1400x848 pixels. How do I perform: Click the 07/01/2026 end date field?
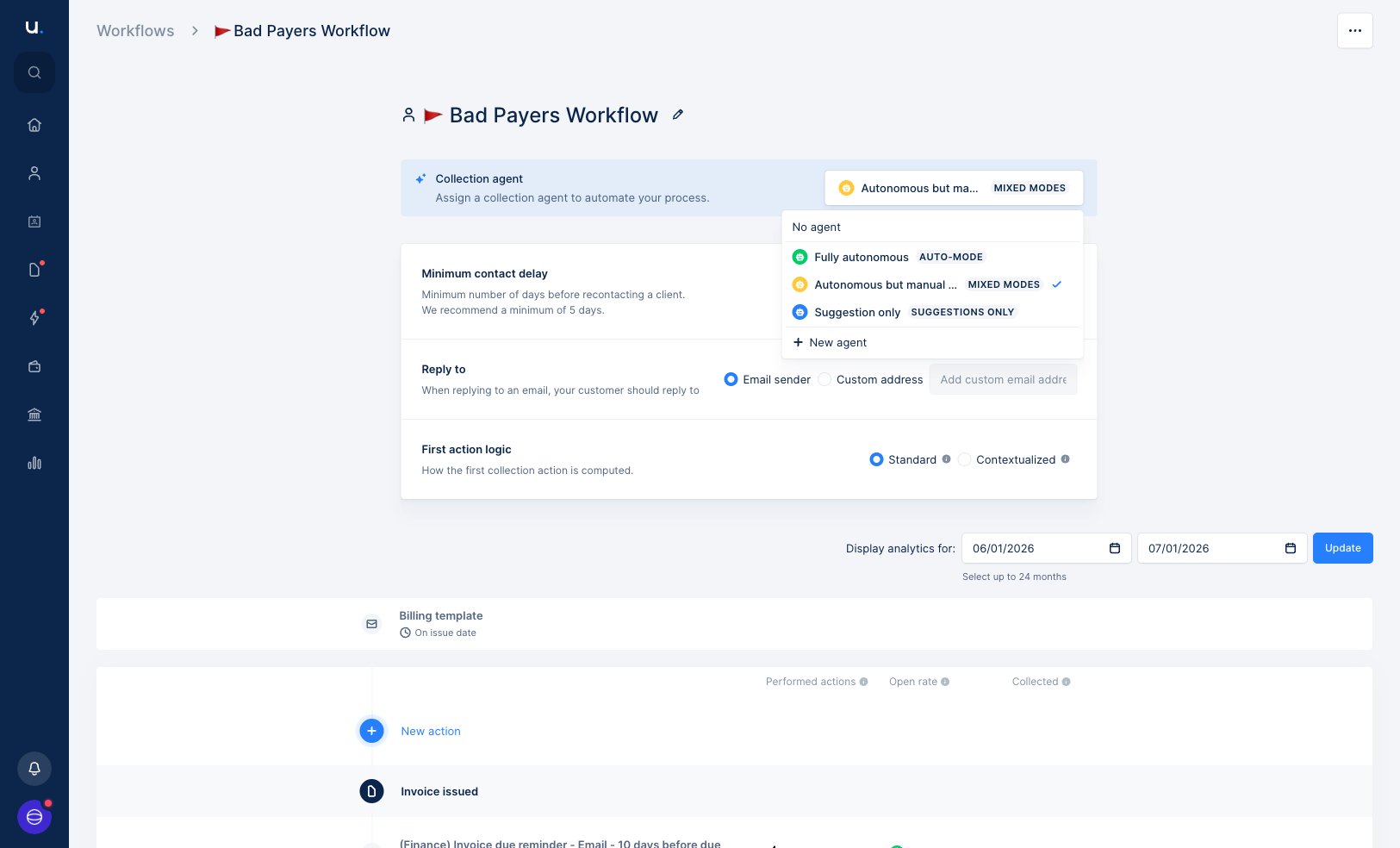tap(1223, 548)
